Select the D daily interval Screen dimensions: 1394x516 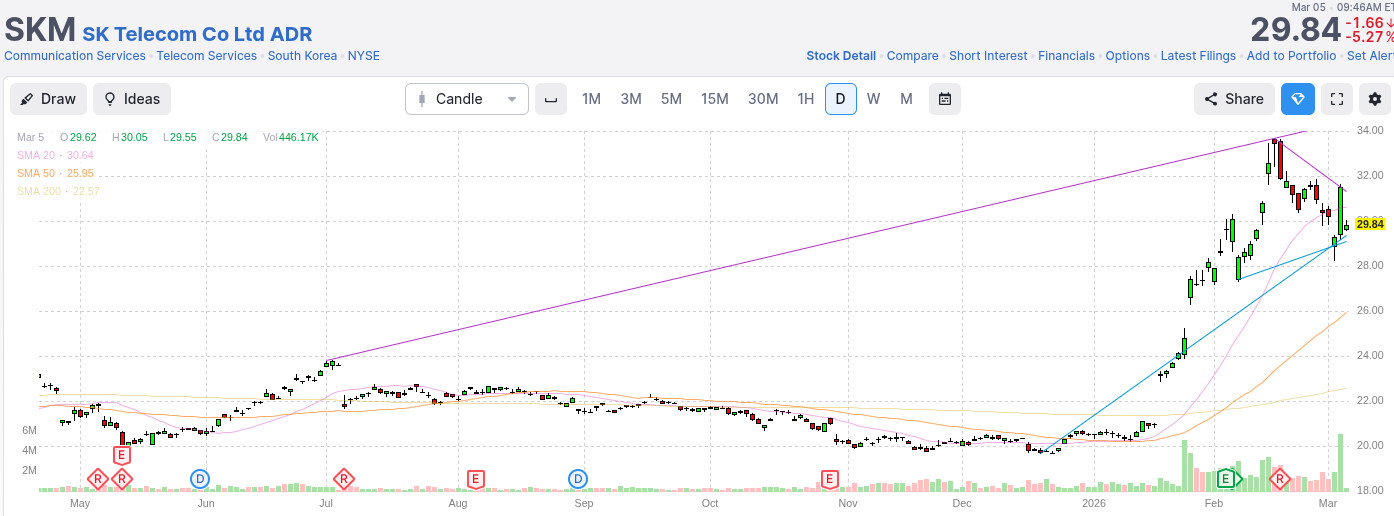pos(841,99)
